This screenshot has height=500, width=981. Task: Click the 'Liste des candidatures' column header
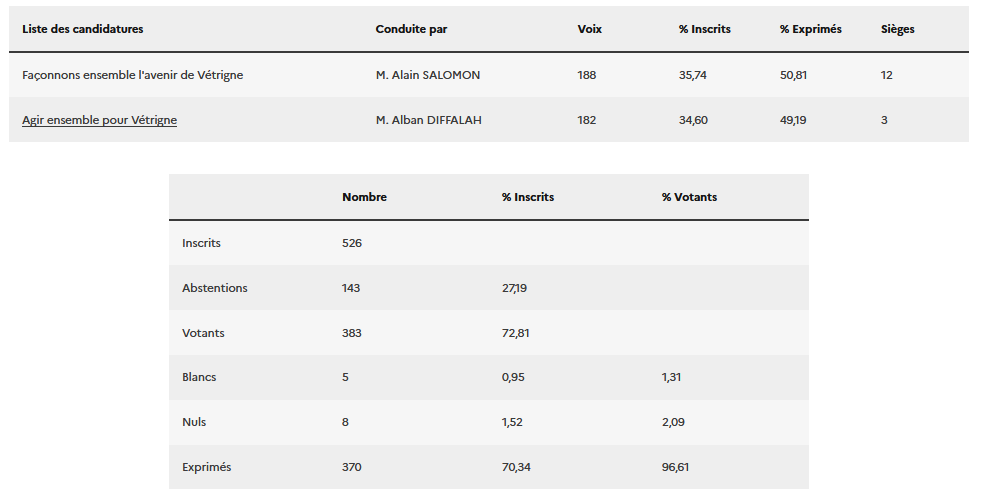[82, 29]
